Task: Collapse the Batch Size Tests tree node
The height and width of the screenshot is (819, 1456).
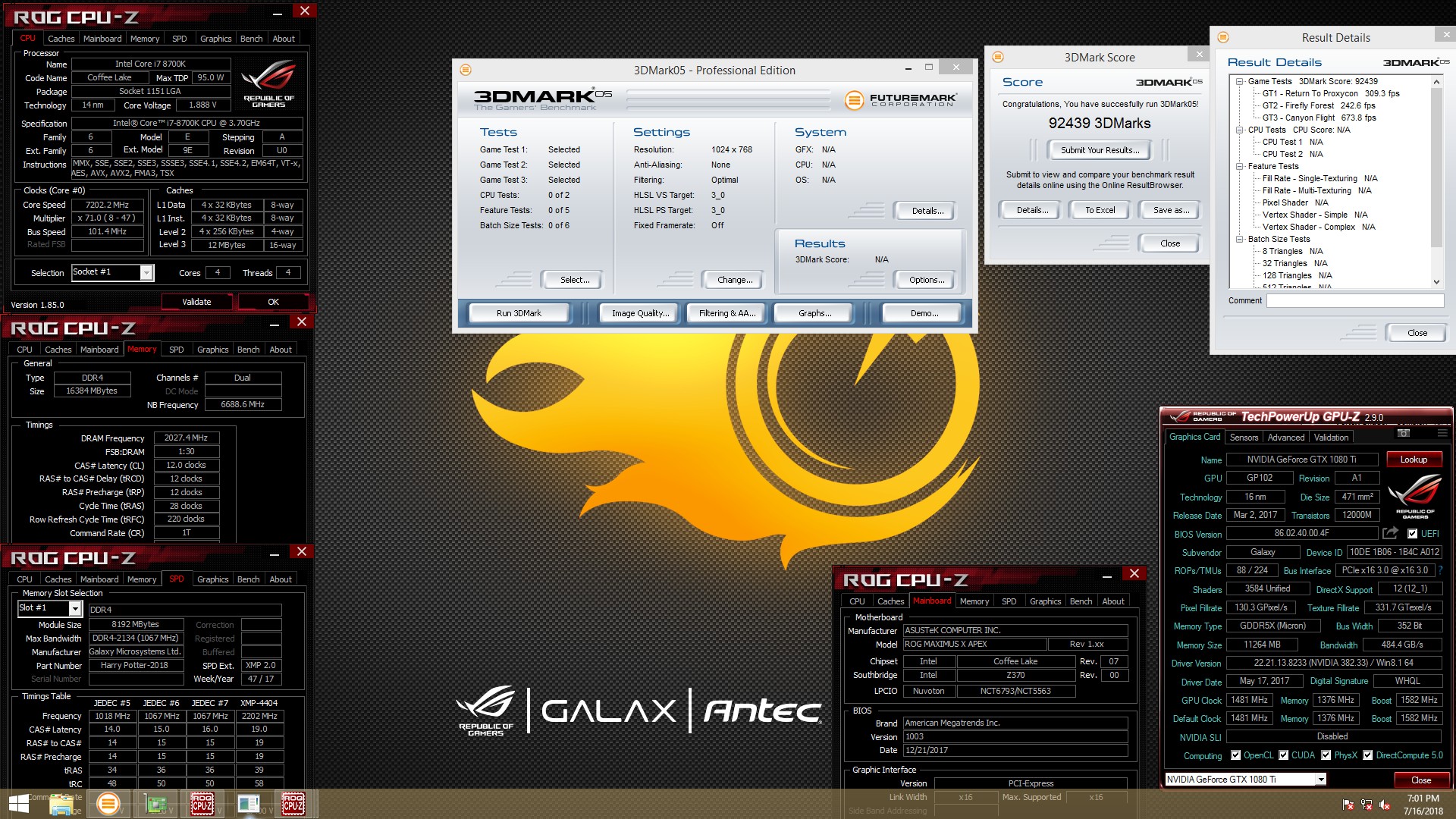Action: coord(1239,239)
